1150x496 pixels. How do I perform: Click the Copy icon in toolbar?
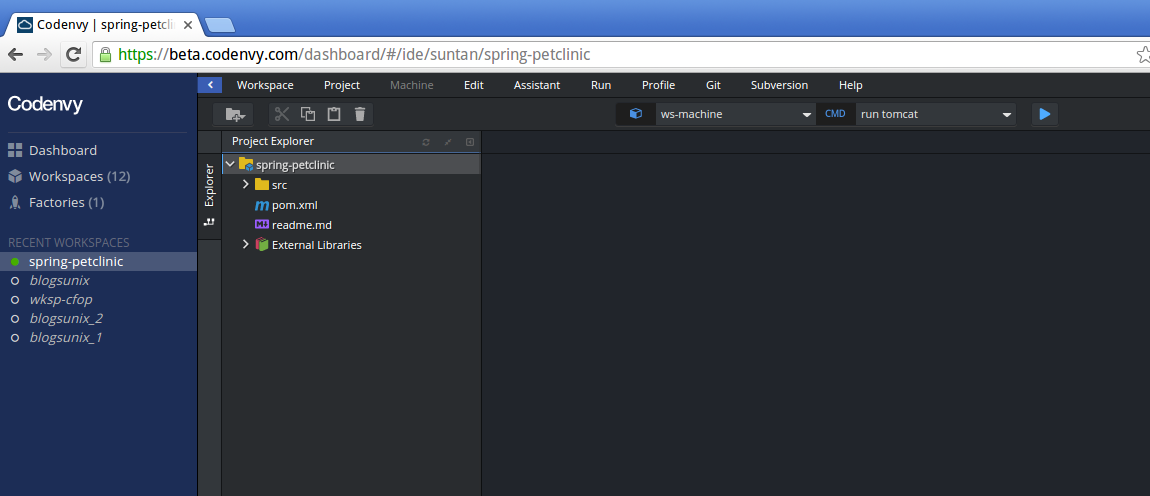[x=308, y=114]
